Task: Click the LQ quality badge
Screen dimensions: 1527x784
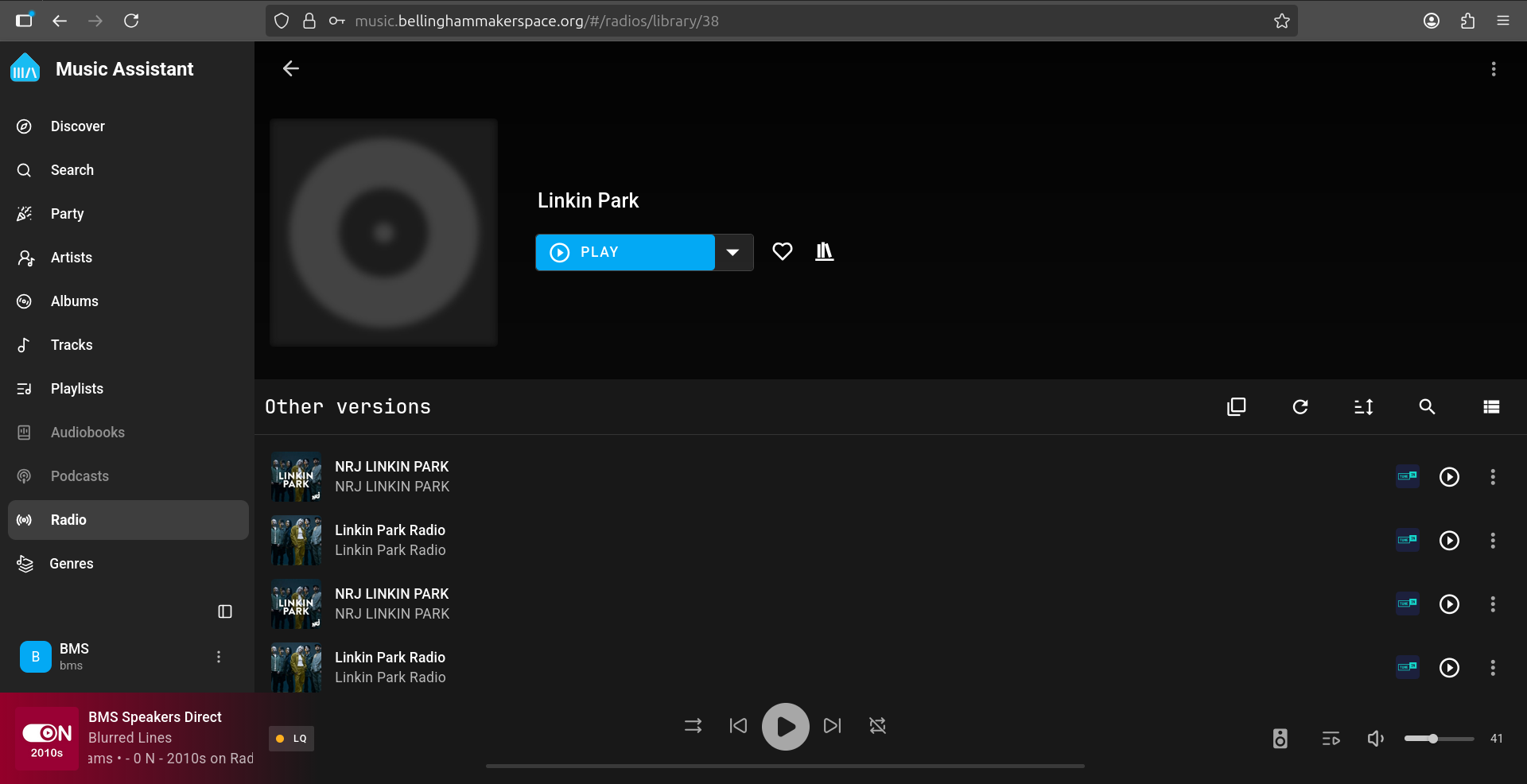Action: (292, 739)
